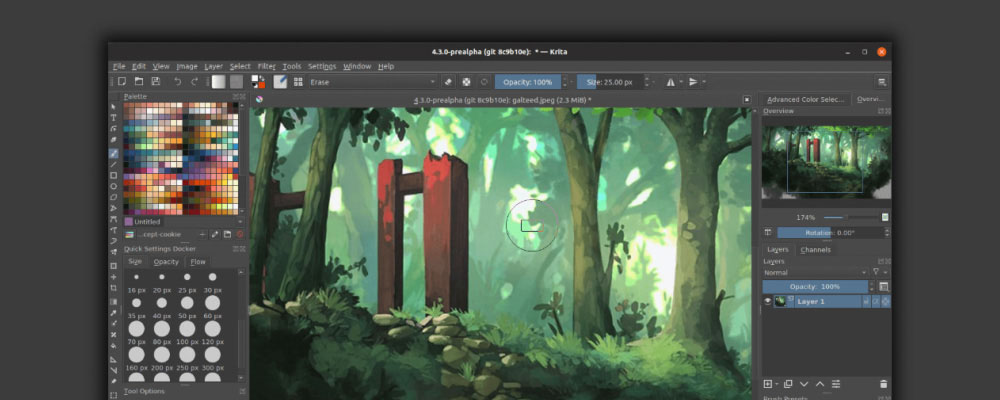Screen dimensions: 1000x400
Task: Expand the Untitled palette group dropdown
Action: pyautogui.click(x=178, y=221)
